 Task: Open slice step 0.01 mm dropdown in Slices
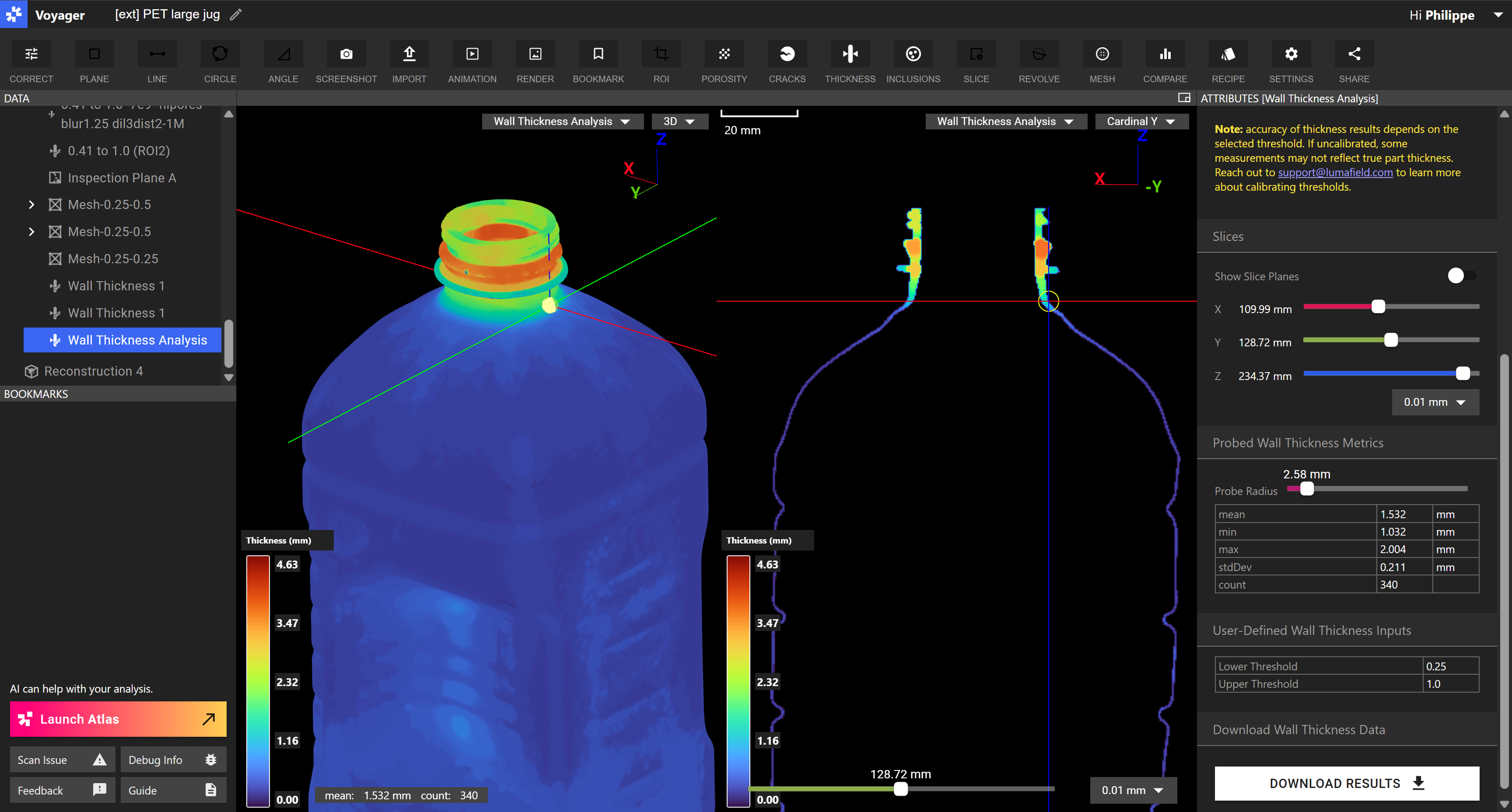pyautogui.click(x=1434, y=402)
